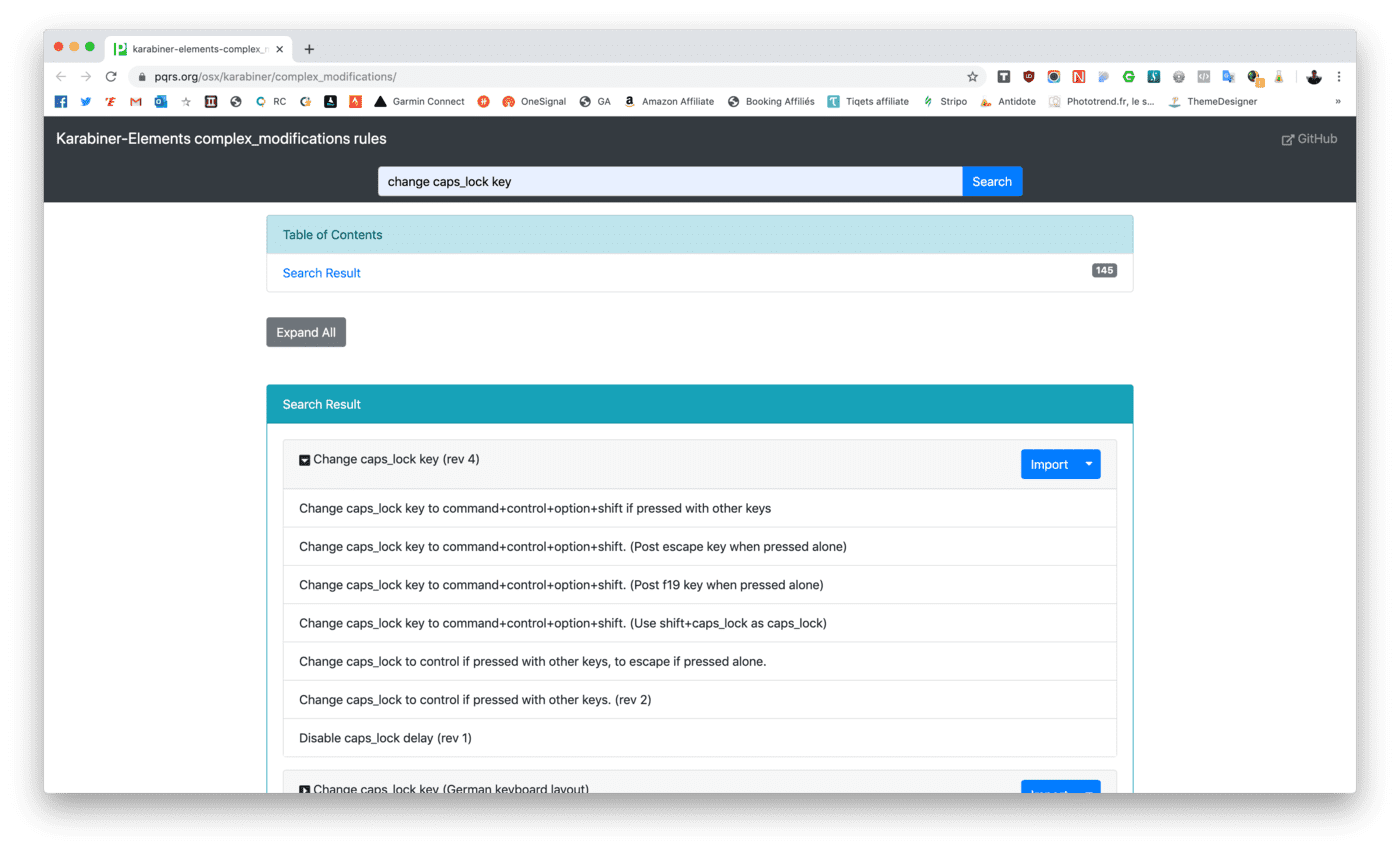Open the Stripo bookmark
Viewport: 1400px width, 851px height.
tap(944, 102)
